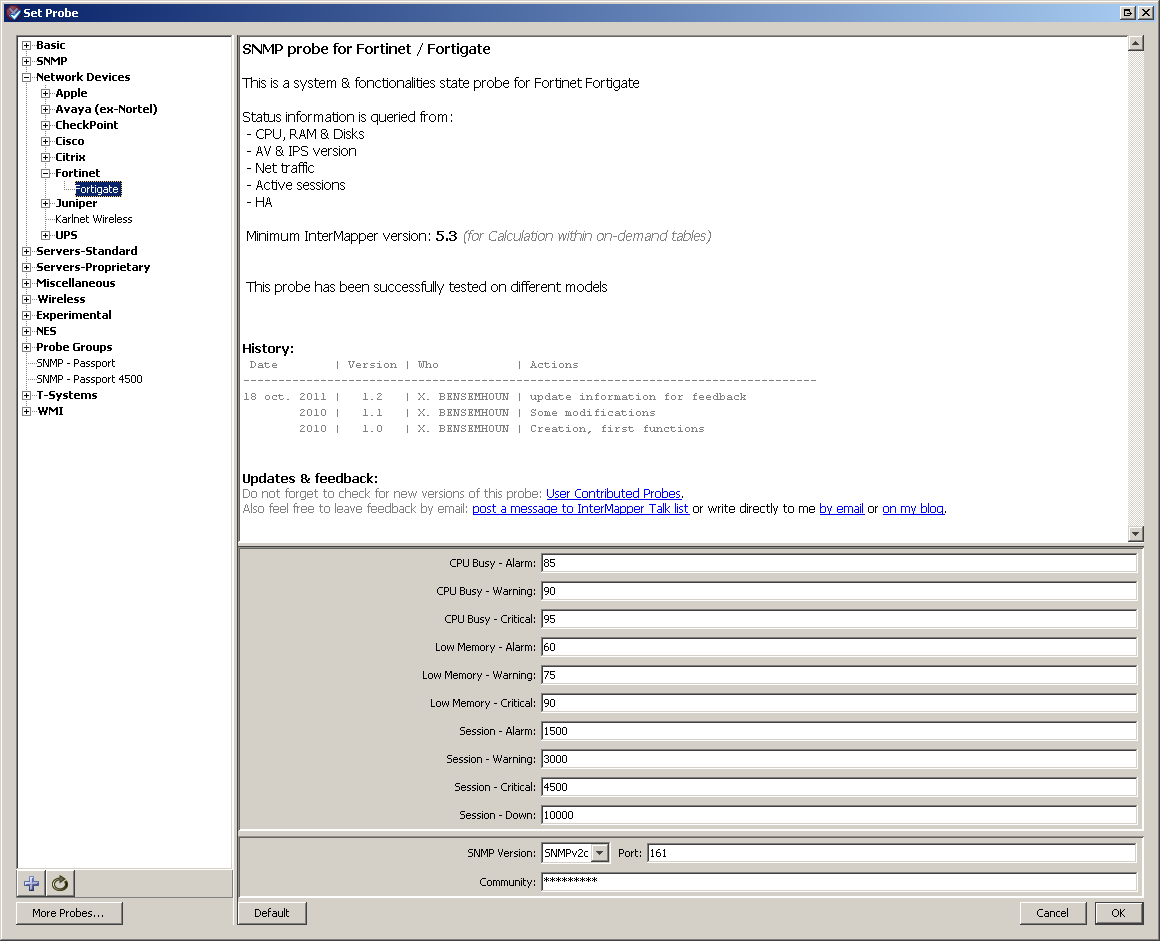Expand the Cisco subcategory
The width and height of the screenshot is (1160, 941).
coord(46,141)
